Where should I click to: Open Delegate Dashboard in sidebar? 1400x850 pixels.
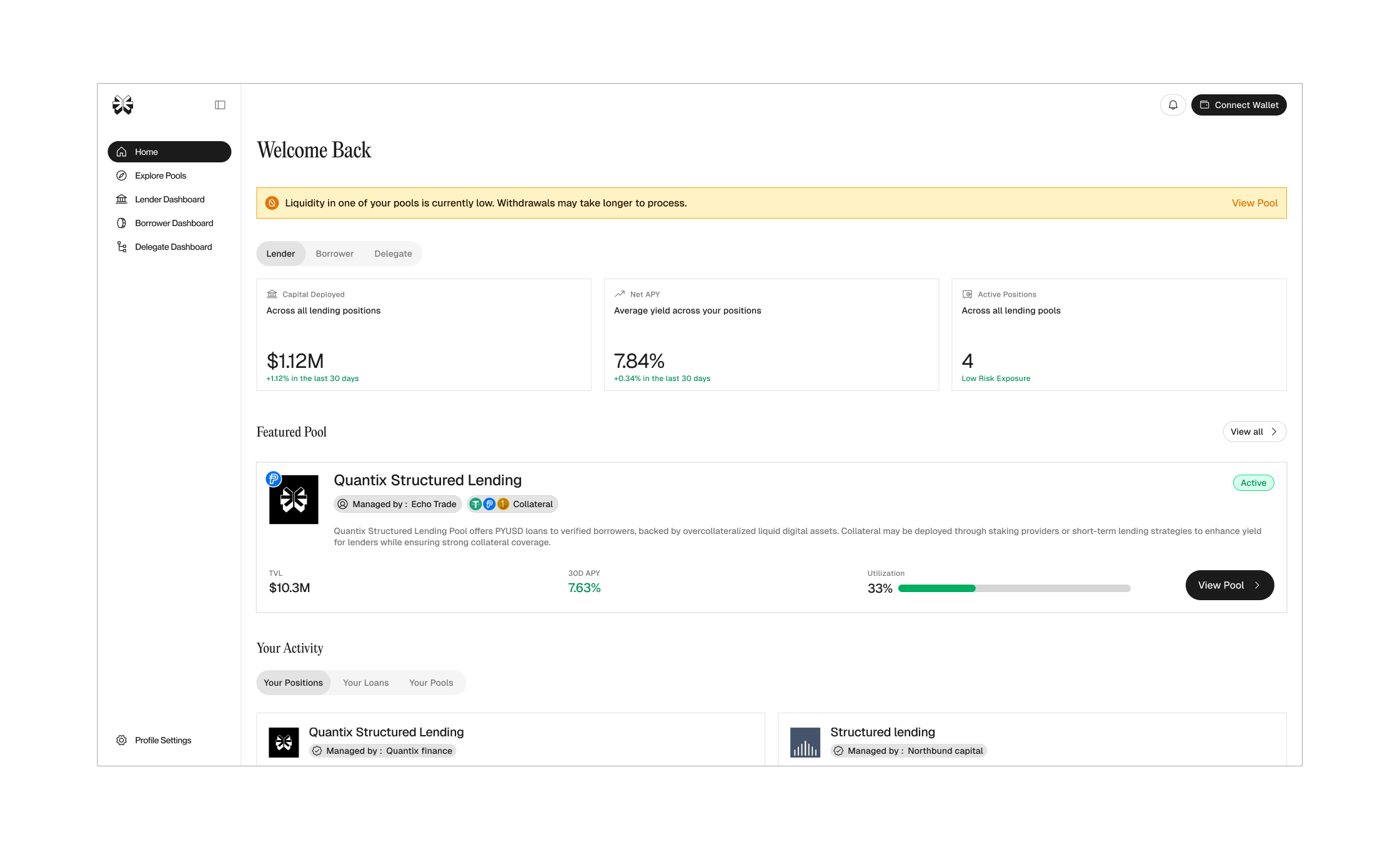point(169,247)
